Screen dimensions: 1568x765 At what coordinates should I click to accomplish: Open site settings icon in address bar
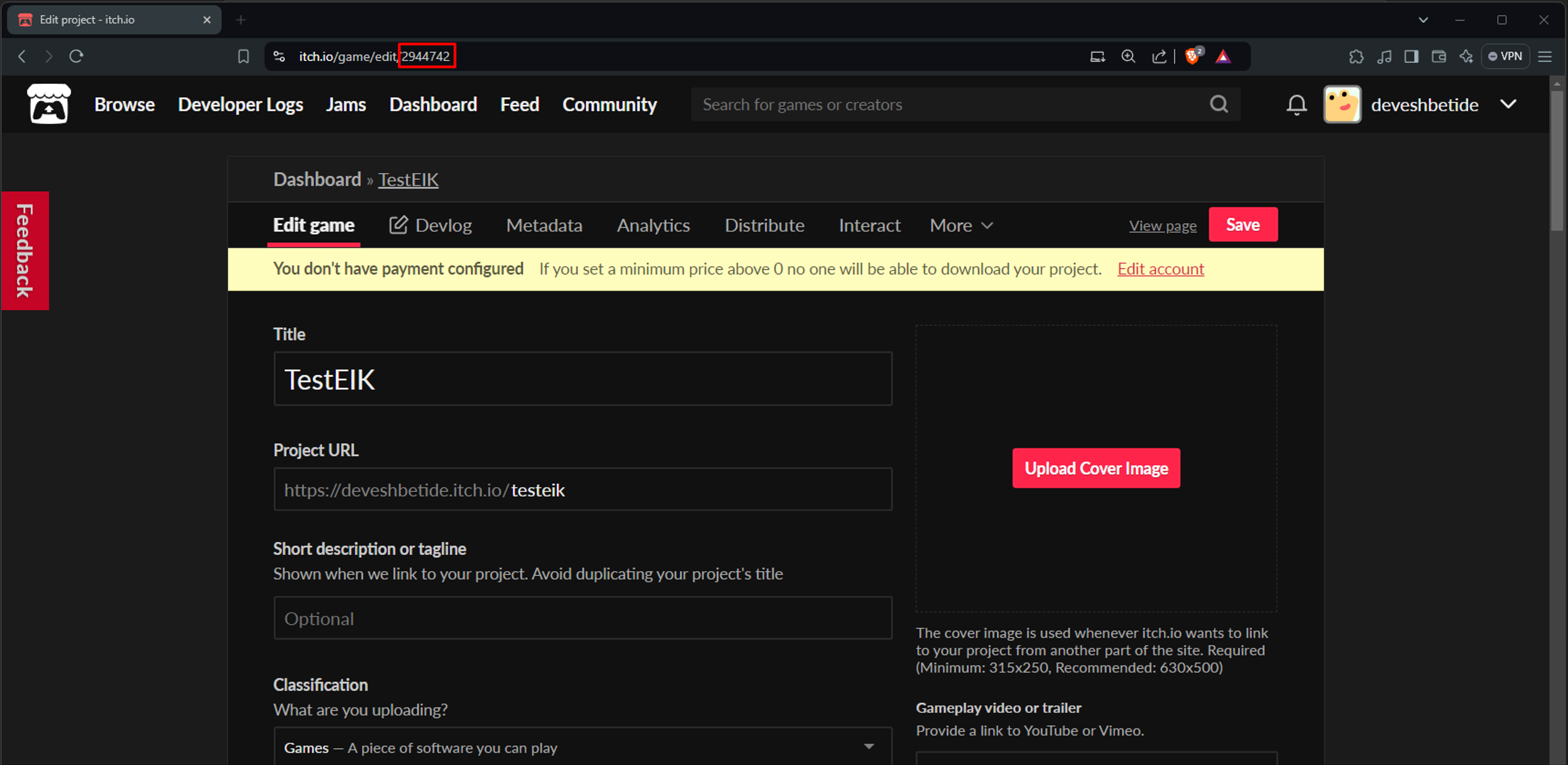point(279,57)
